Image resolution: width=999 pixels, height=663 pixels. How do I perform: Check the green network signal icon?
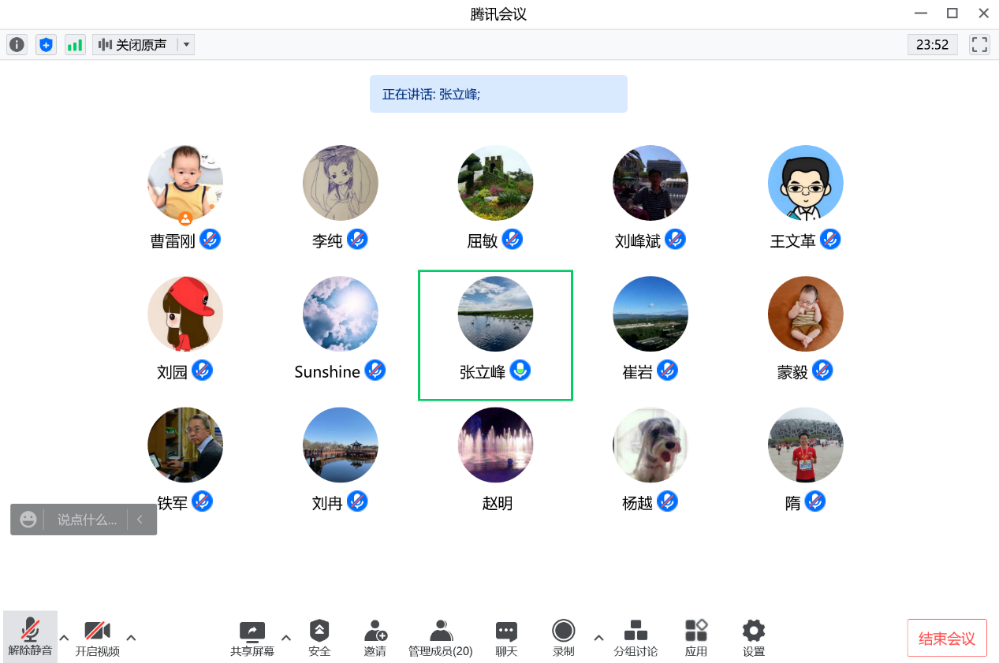coord(75,45)
